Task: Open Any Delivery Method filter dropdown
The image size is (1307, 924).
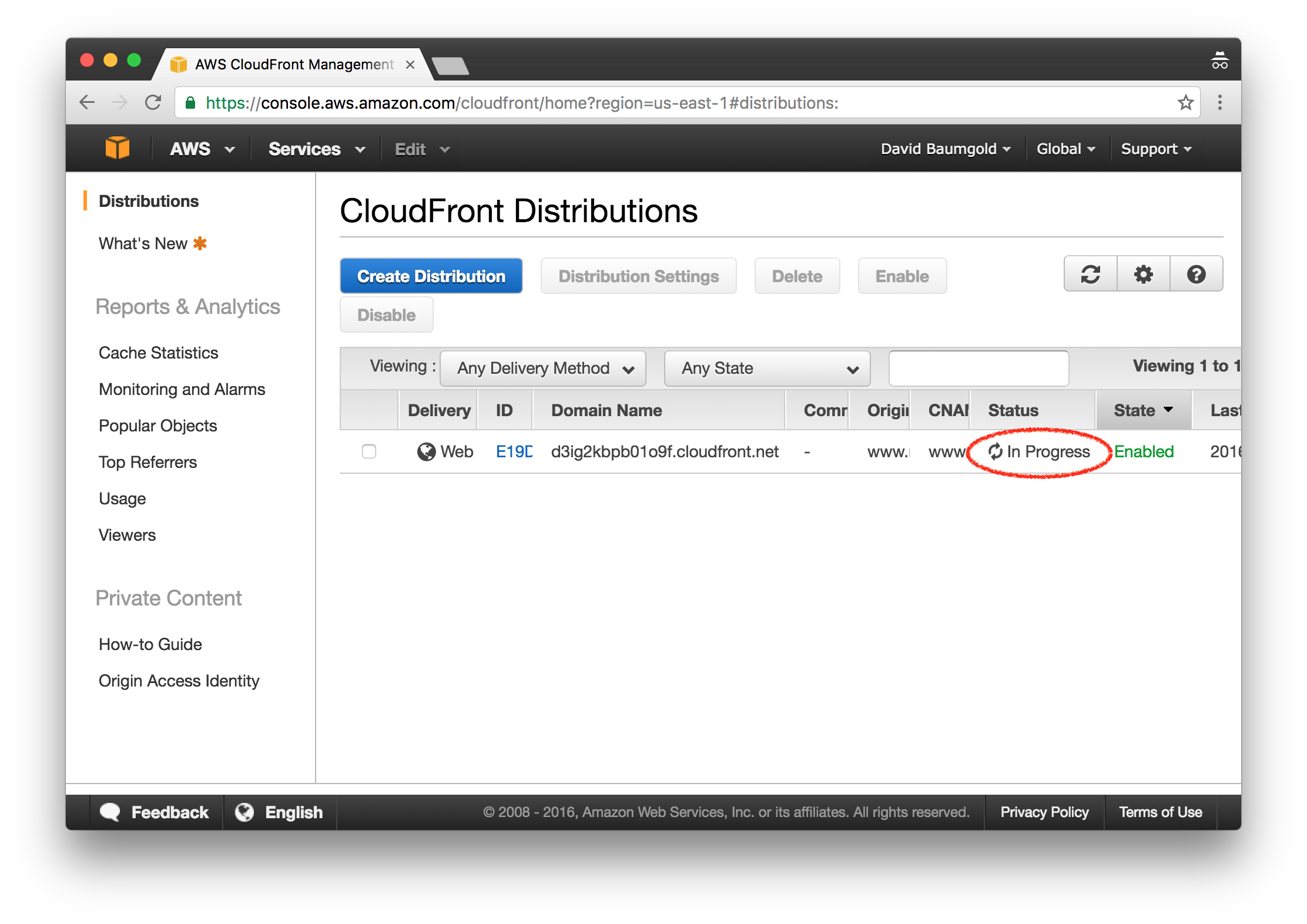Action: point(543,368)
